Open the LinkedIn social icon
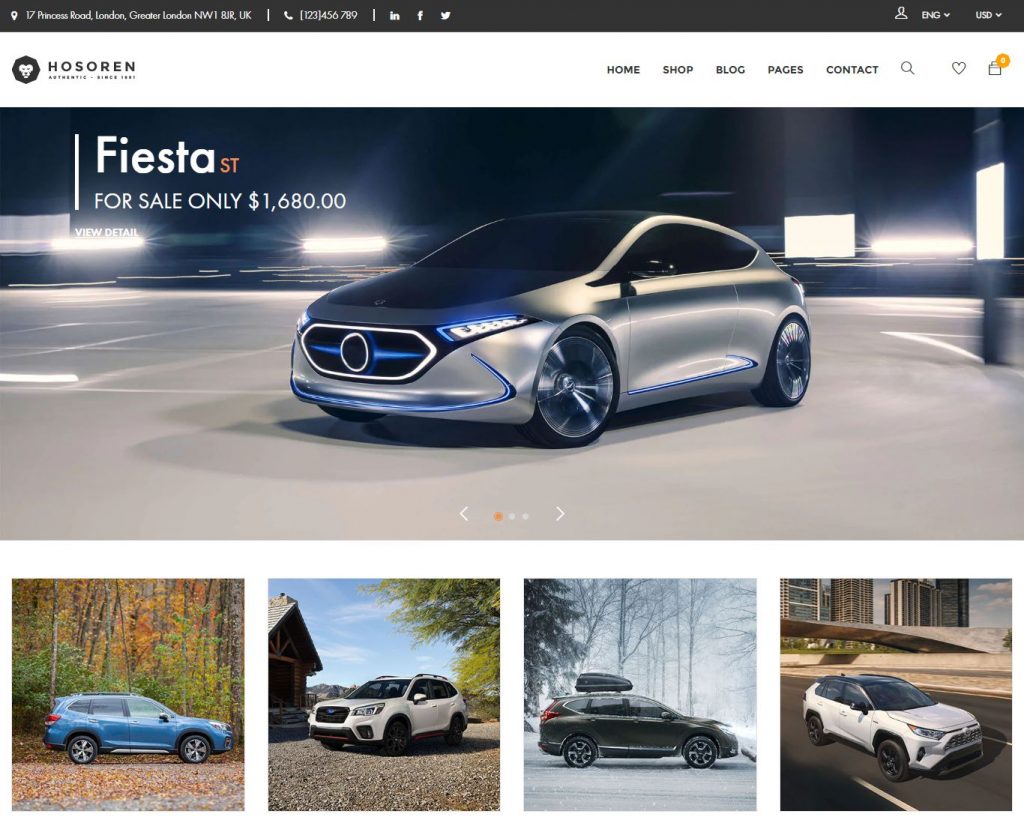 [x=394, y=15]
